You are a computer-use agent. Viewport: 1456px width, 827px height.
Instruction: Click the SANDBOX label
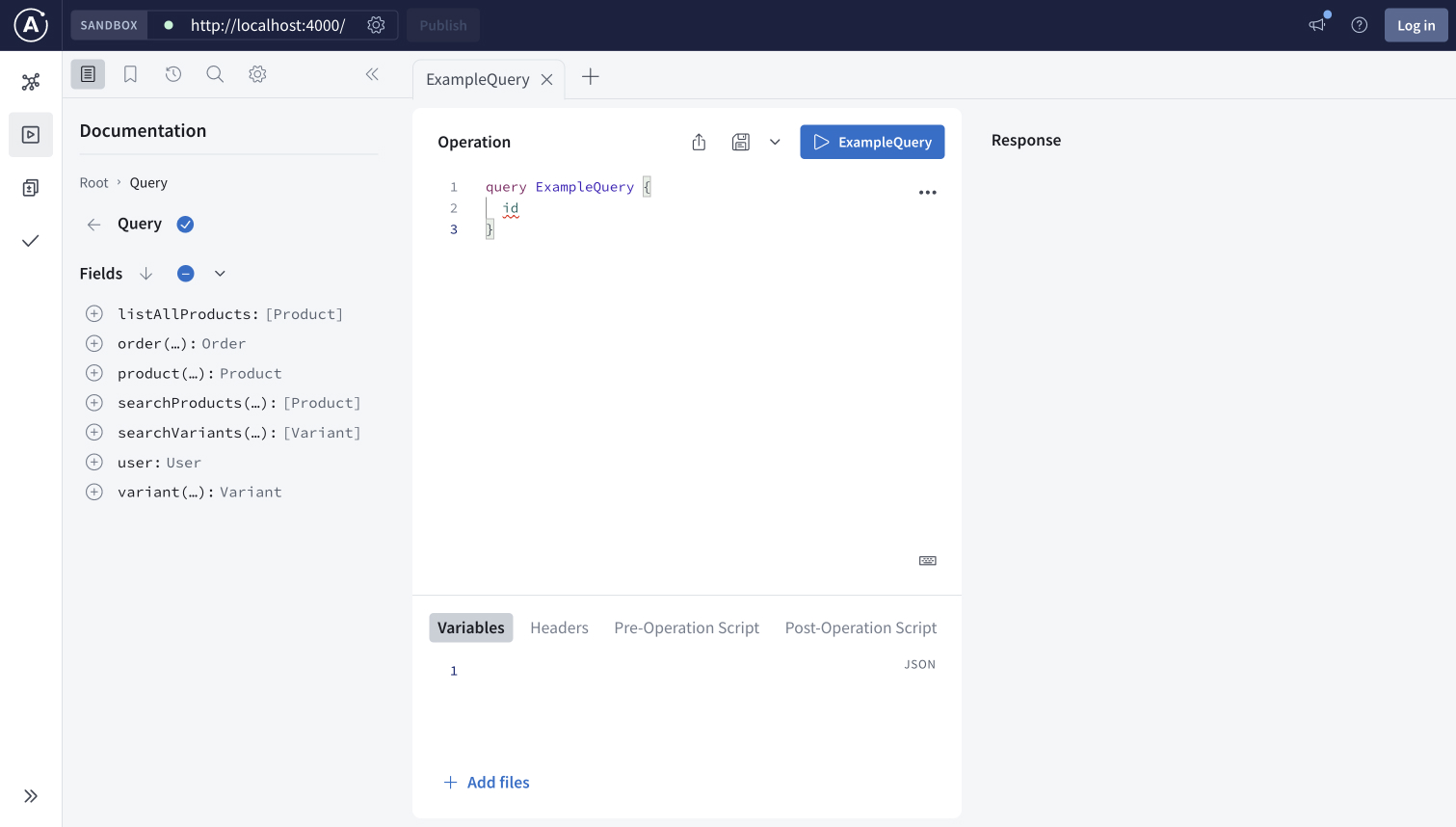109,25
